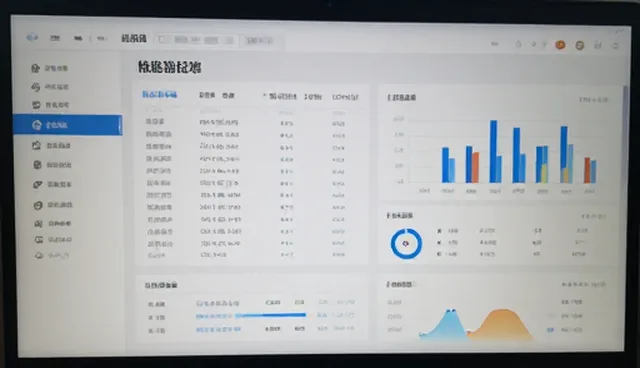Click the blue cloud logo in the header
This screenshot has height=368, width=640.
click(32, 38)
